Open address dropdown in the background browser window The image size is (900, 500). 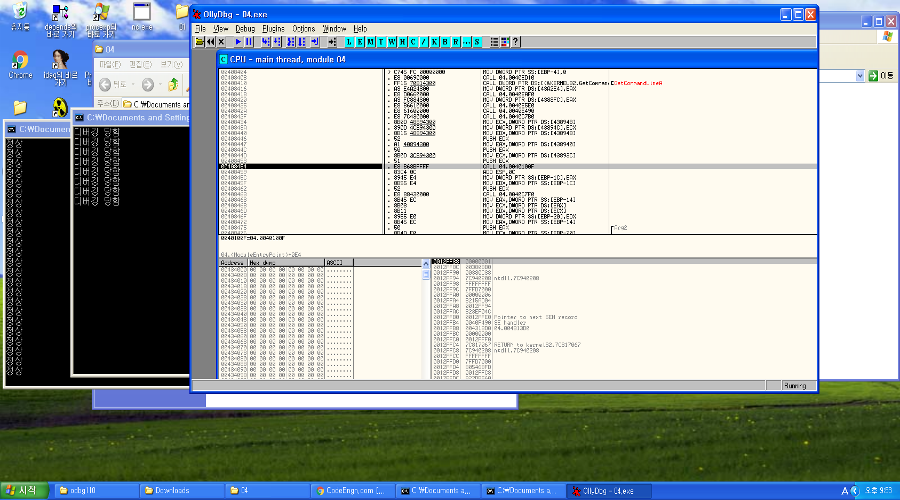pos(859,76)
